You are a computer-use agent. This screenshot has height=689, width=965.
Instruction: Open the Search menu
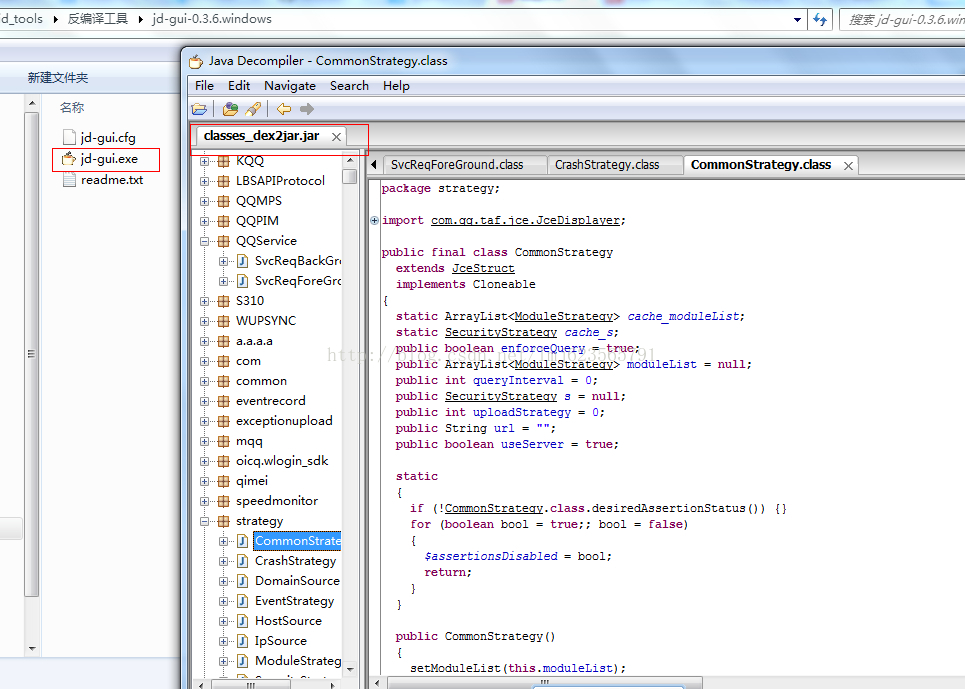(349, 86)
